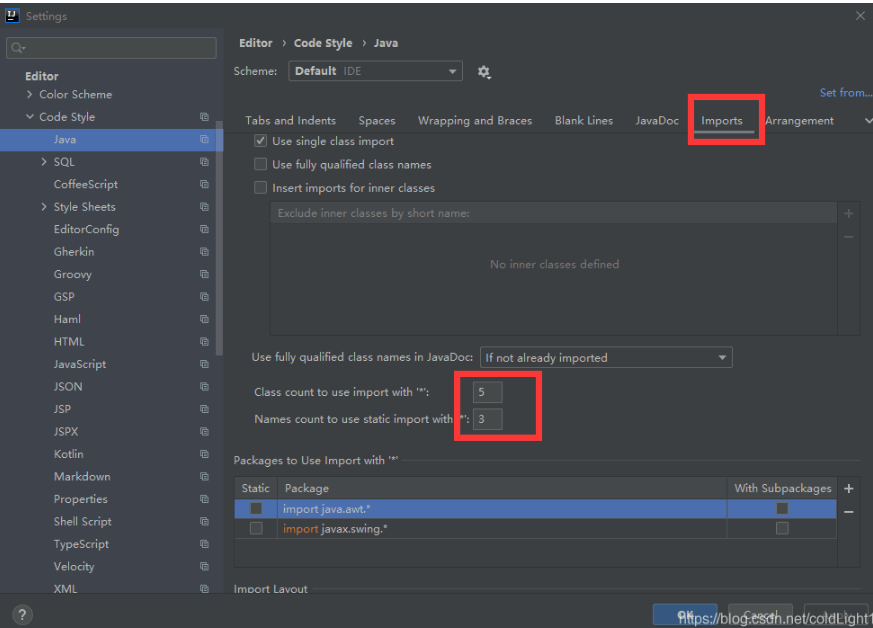Click the copy icon beside Shell Script
Image resolution: width=873 pixels, height=628 pixels.
[204, 521]
